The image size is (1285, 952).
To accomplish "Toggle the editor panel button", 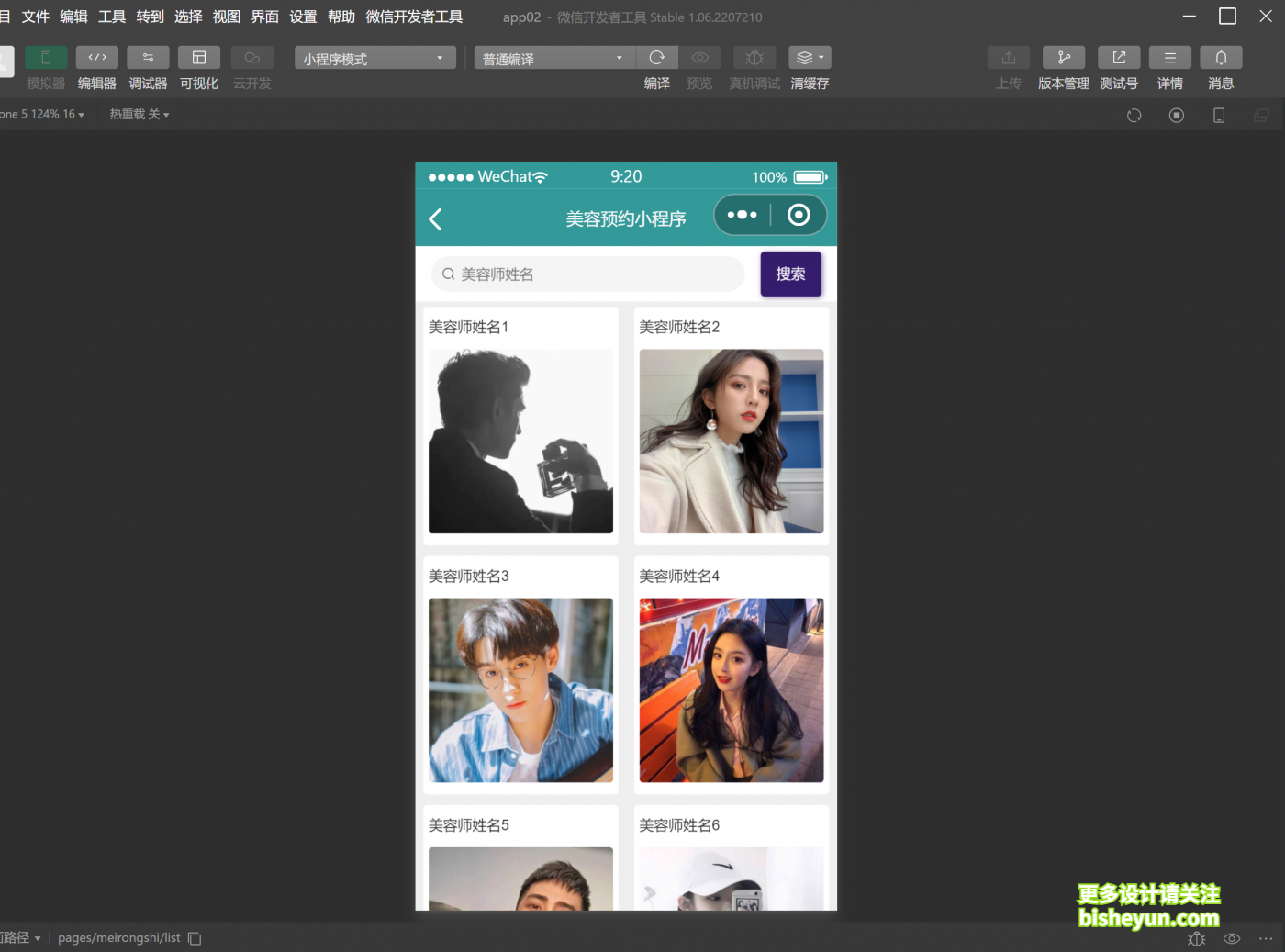I will coord(97,58).
